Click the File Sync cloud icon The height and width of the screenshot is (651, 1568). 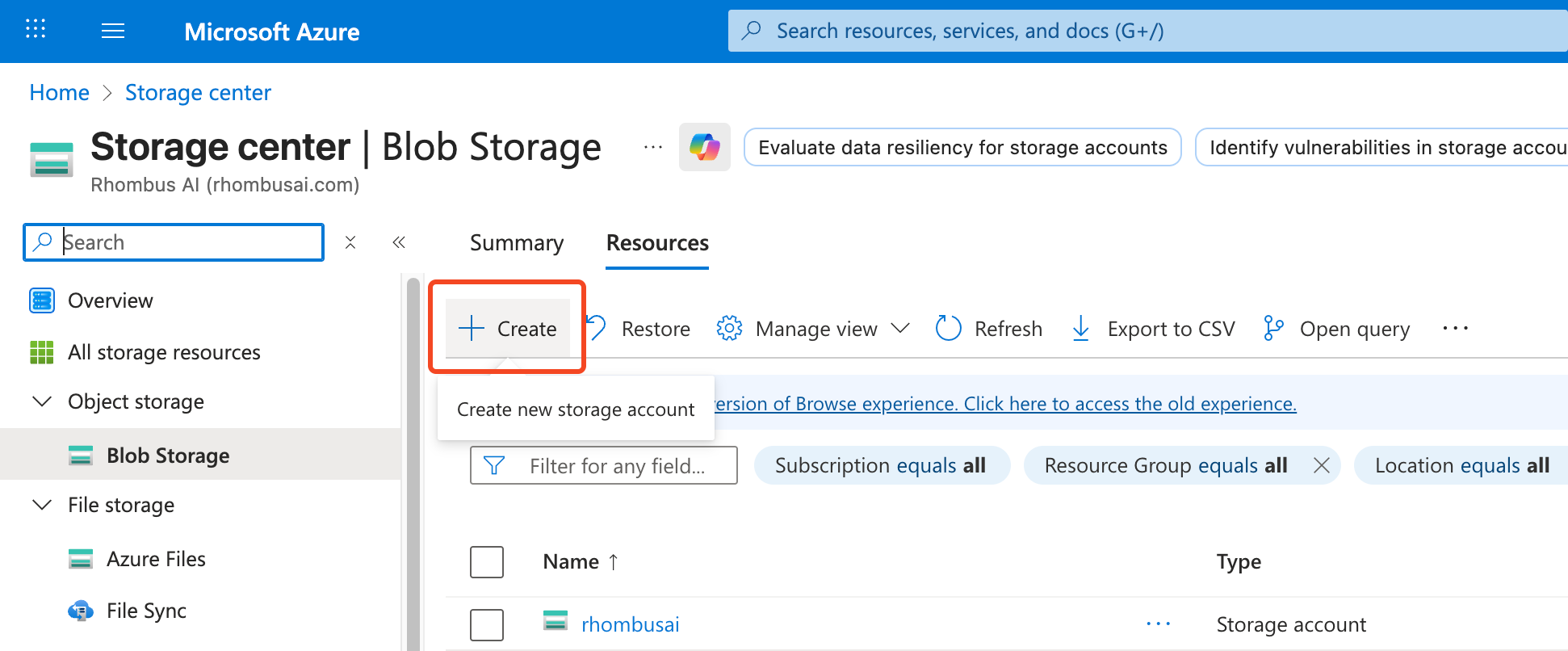(81, 611)
